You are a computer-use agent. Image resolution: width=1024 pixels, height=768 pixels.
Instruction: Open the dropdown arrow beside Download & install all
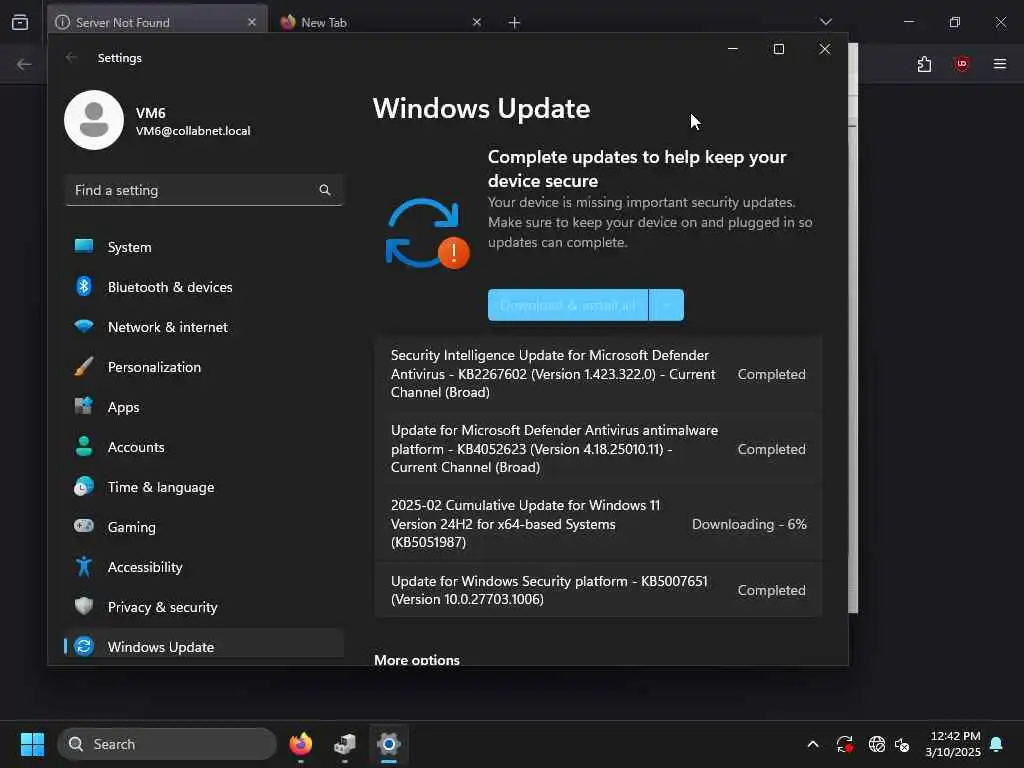(x=667, y=305)
